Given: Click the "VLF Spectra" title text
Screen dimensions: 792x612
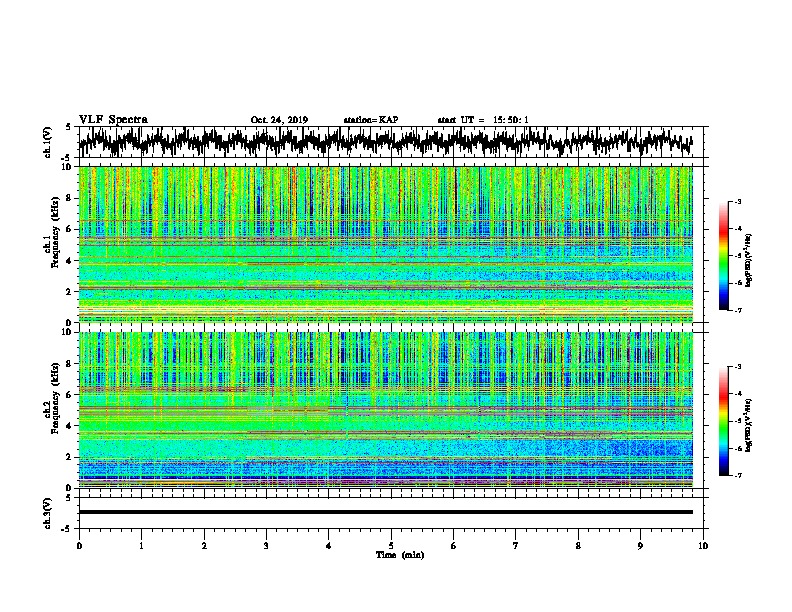Looking at the screenshot, I should pos(113,119).
